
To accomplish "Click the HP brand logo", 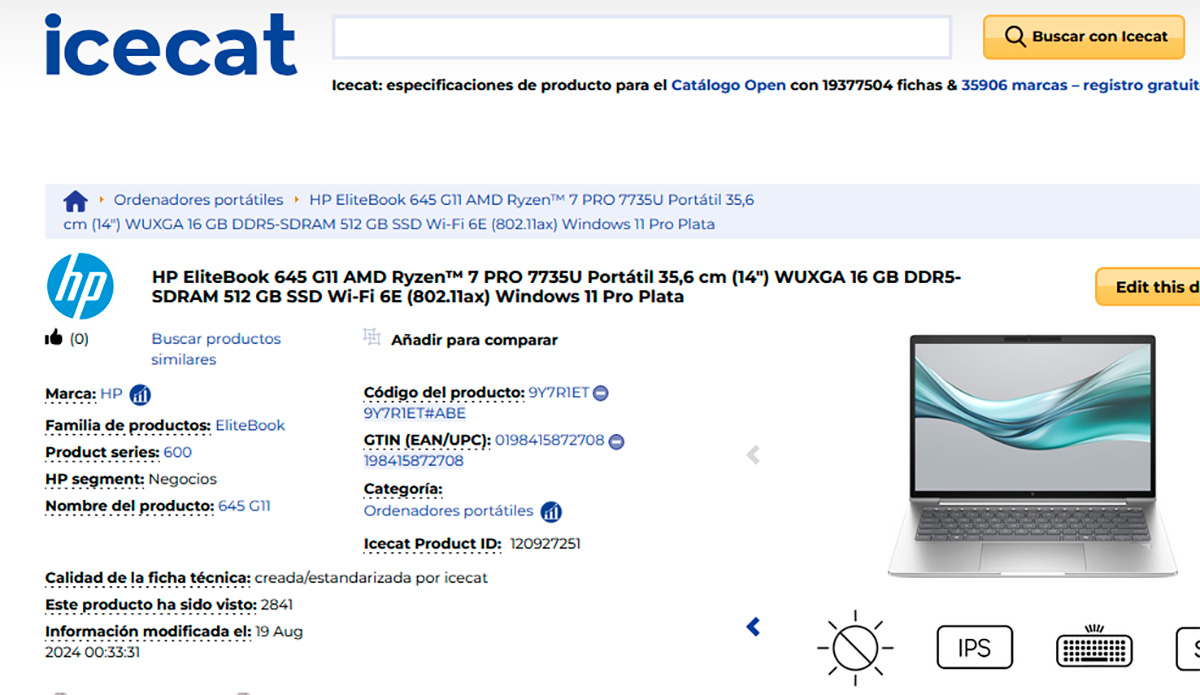I will (x=80, y=286).
